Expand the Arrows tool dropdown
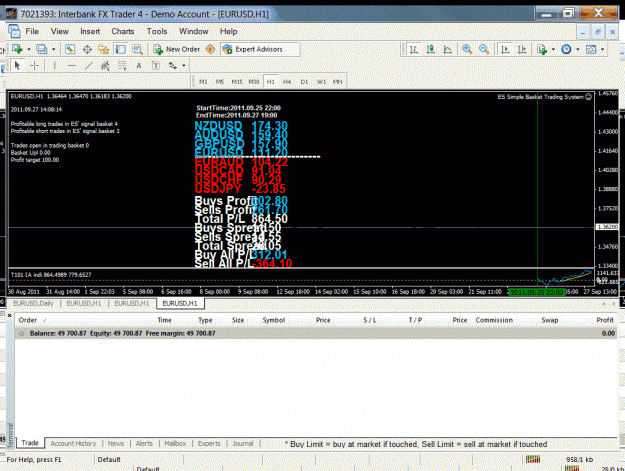625x471 pixels. [x=184, y=66]
